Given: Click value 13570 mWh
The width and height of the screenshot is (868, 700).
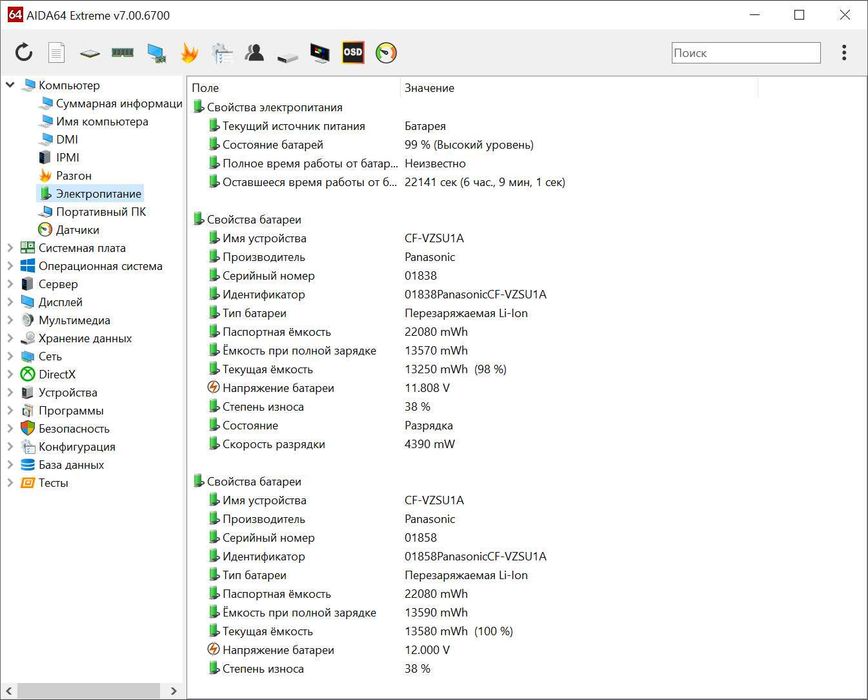Looking at the screenshot, I should [x=436, y=350].
